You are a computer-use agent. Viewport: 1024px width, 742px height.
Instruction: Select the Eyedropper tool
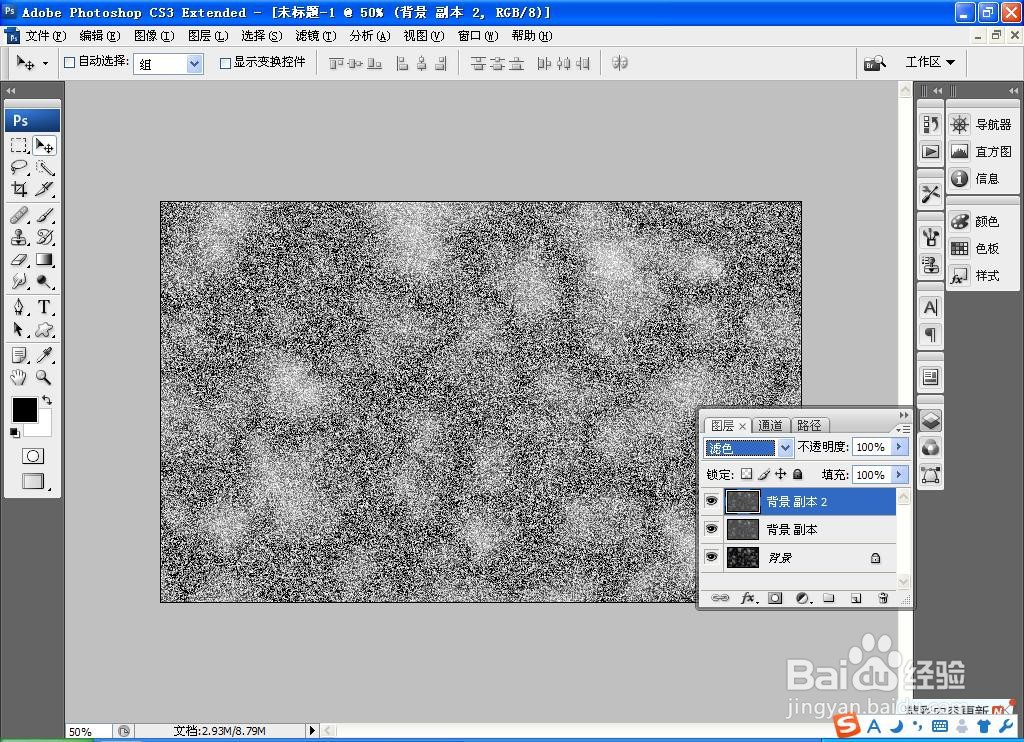(44, 355)
